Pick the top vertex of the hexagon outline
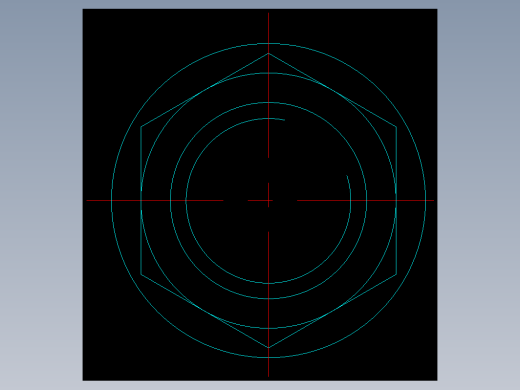Viewport: 520px width, 390px height. point(268,53)
